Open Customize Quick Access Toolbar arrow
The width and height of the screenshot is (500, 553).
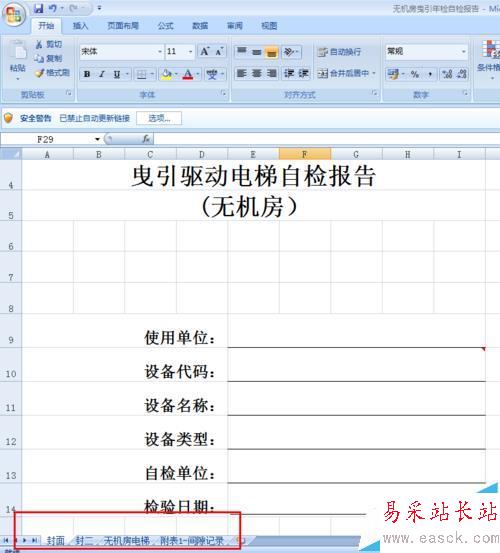click(99, 8)
